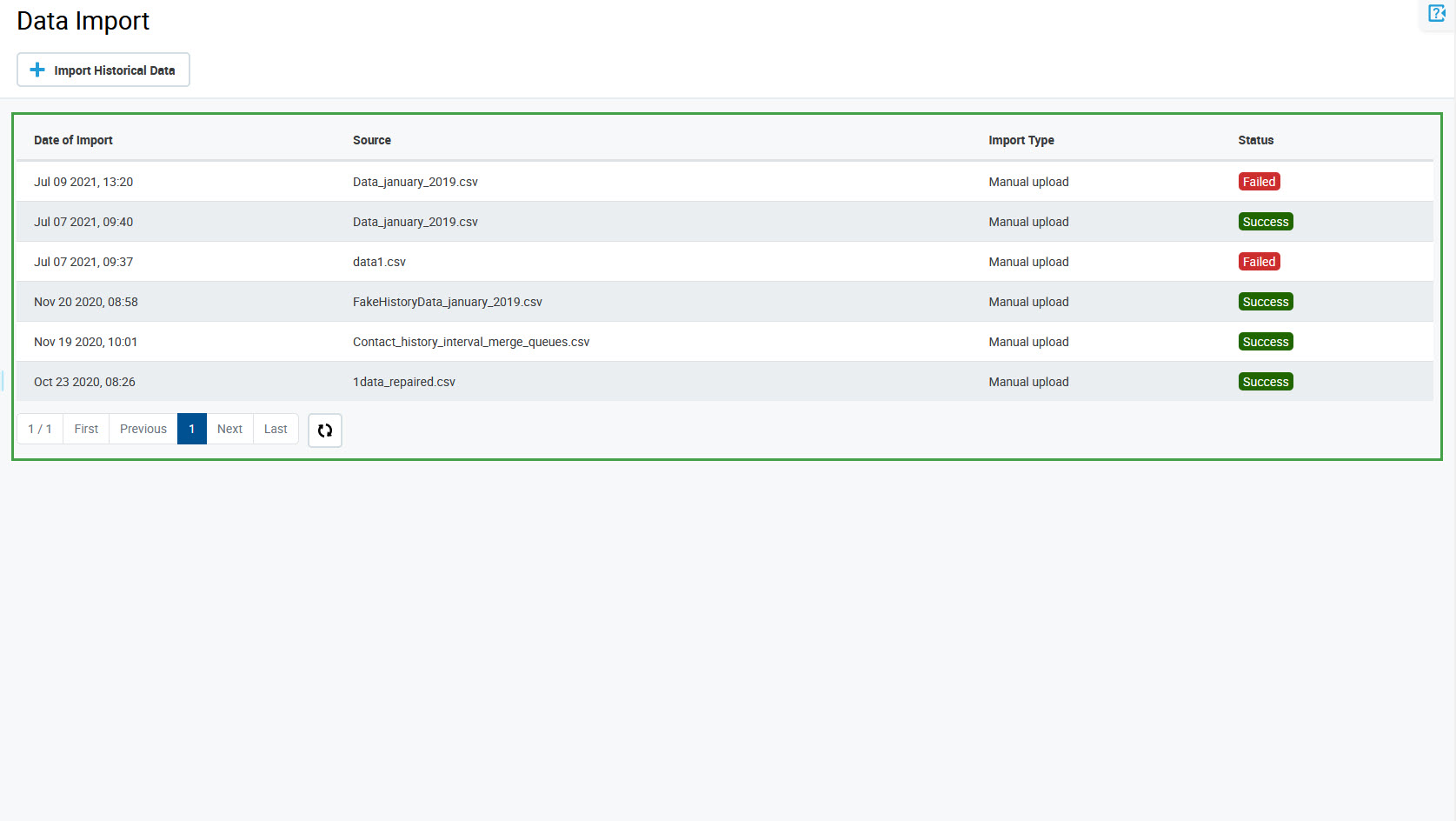
Task: Click the Failed badge for Jul 09 2021 import
Action: (1259, 182)
